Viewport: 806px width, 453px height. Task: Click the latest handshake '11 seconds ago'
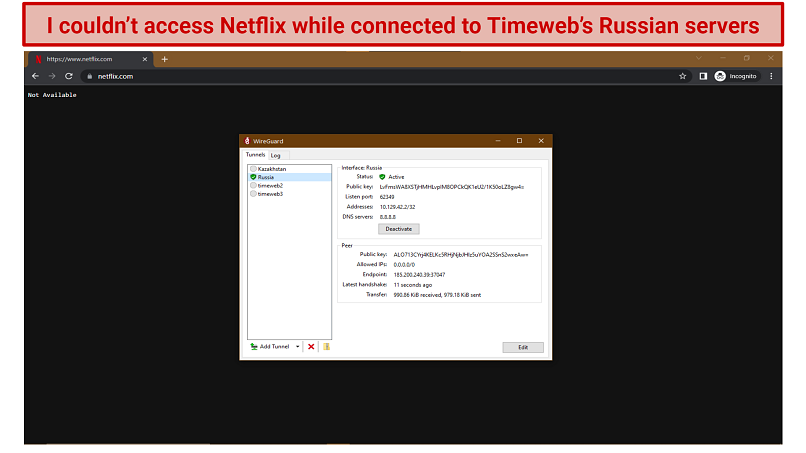[x=413, y=285]
